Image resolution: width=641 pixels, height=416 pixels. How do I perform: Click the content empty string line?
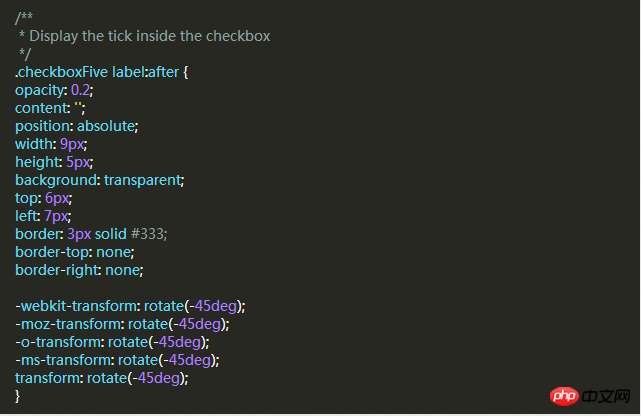click(x=50, y=108)
